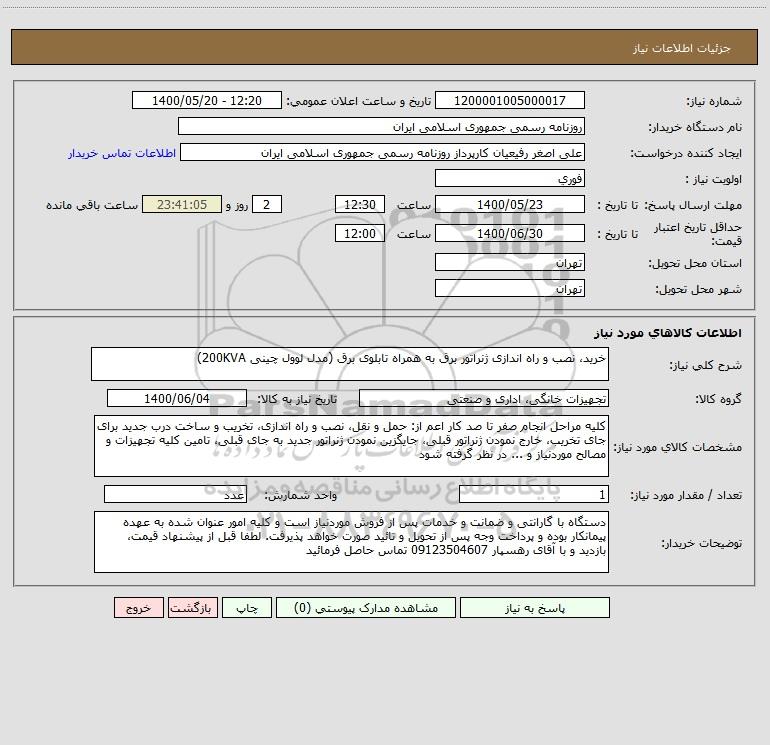Click the مهلت ارسال پاسخ label
Screen dimensions: 770x745
693,205
